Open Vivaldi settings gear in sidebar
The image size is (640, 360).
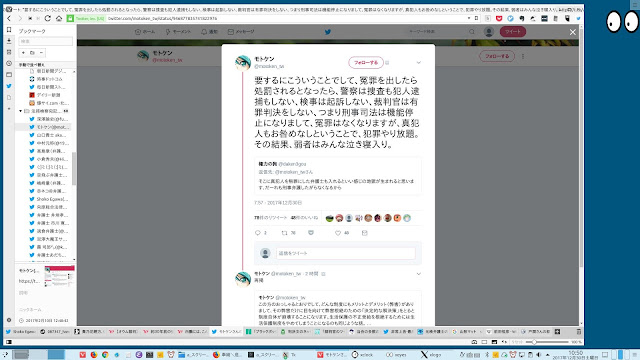coord(9,320)
